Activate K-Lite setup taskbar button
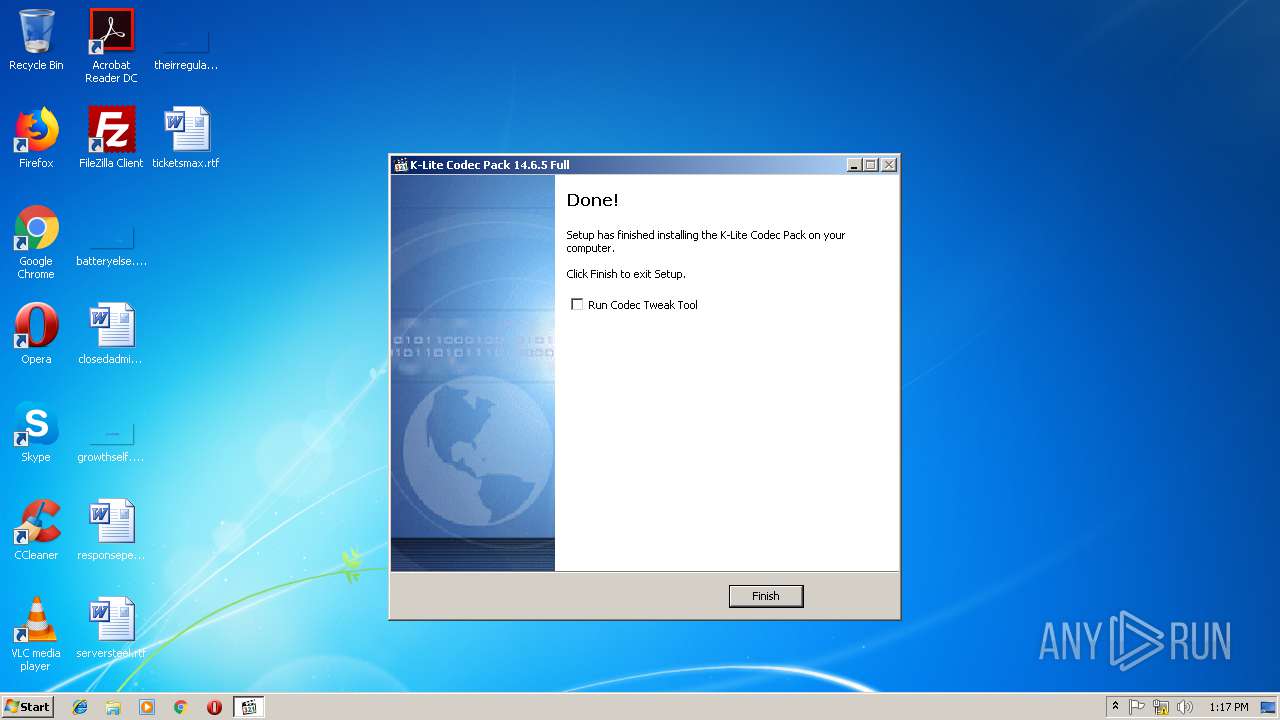Viewport: 1280px width, 720px height. click(249, 707)
